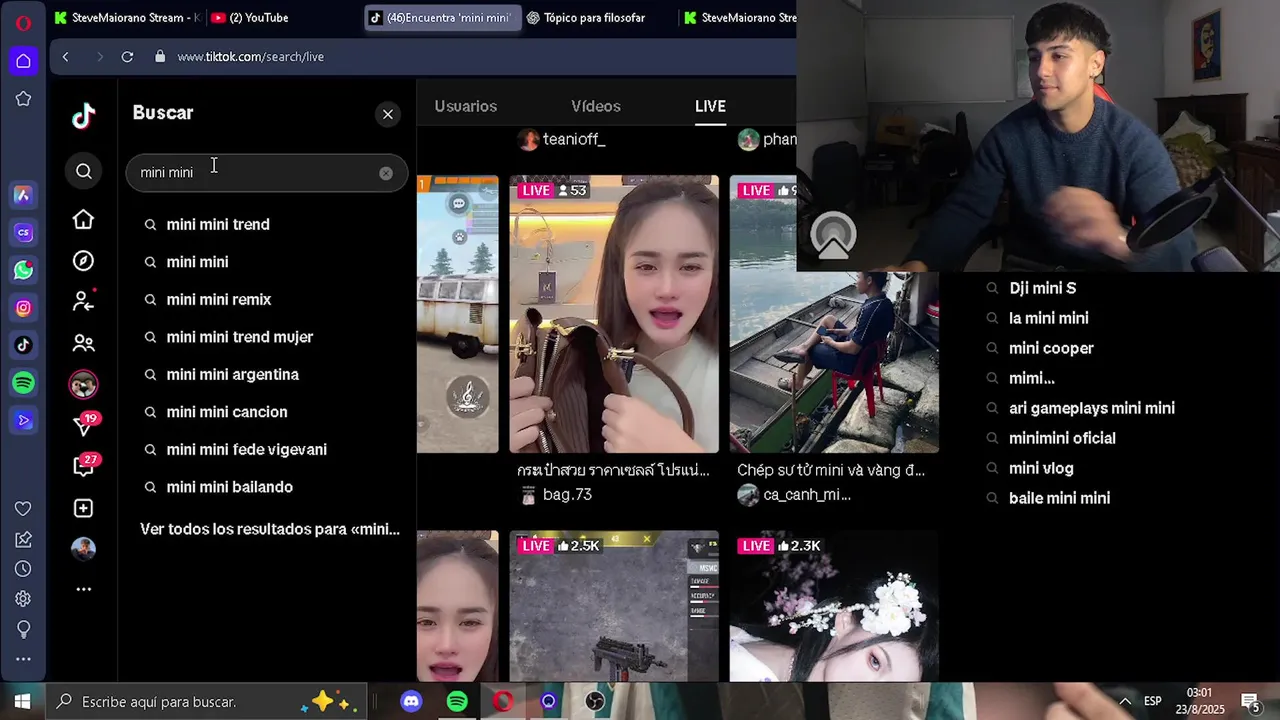
Task: Open the Explore compass icon
Action: coord(84,261)
